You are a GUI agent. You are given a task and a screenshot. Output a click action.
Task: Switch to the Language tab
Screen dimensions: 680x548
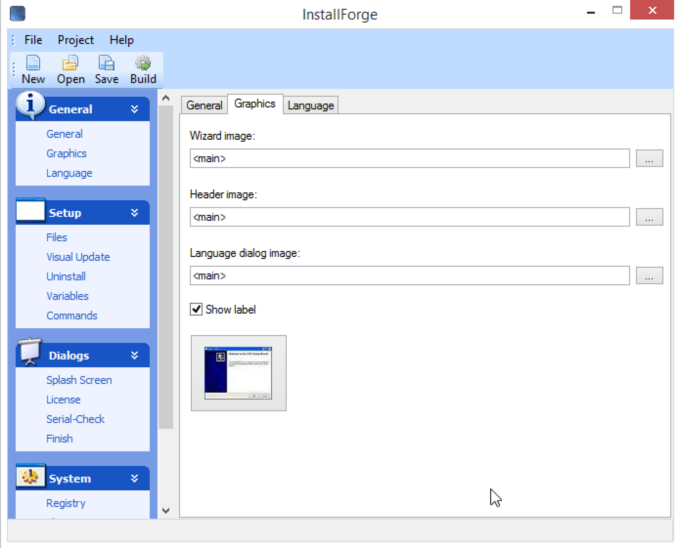[x=311, y=105]
